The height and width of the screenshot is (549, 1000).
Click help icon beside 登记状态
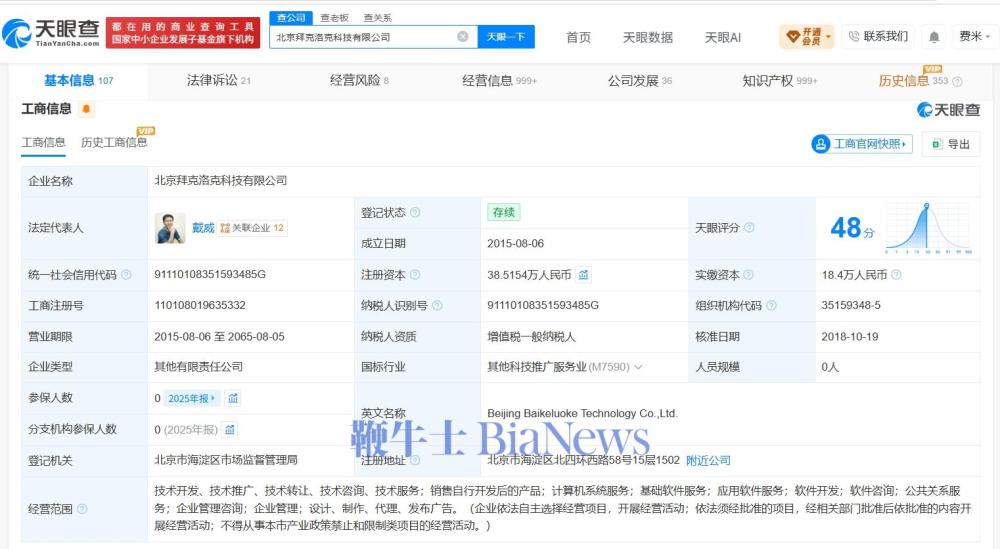coord(415,212)
